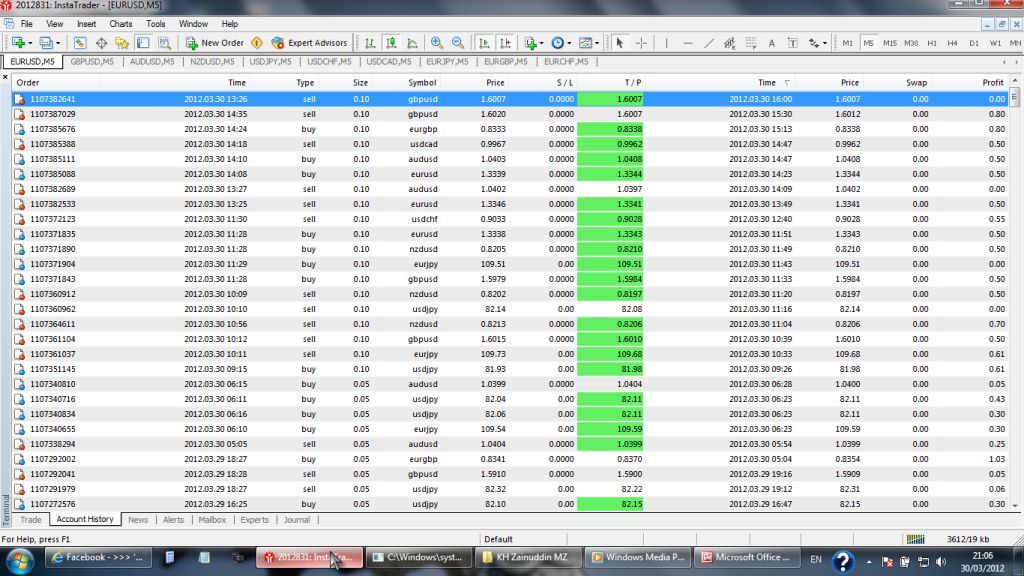Screen dimensions: 1024x576
Task: Sort history by Profit column header
Action: [992, 83]
